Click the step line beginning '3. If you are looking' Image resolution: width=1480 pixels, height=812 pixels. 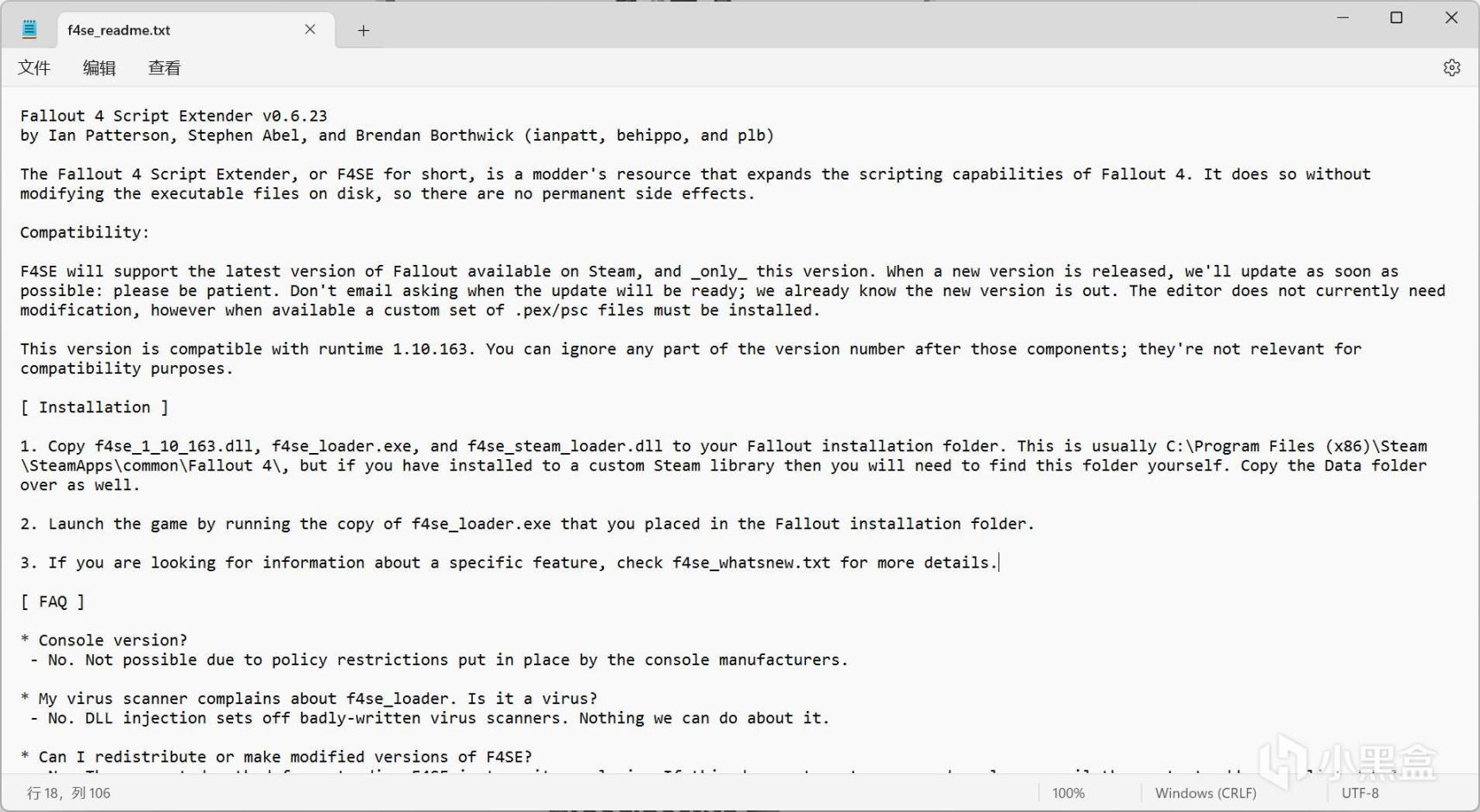[508, 563]
